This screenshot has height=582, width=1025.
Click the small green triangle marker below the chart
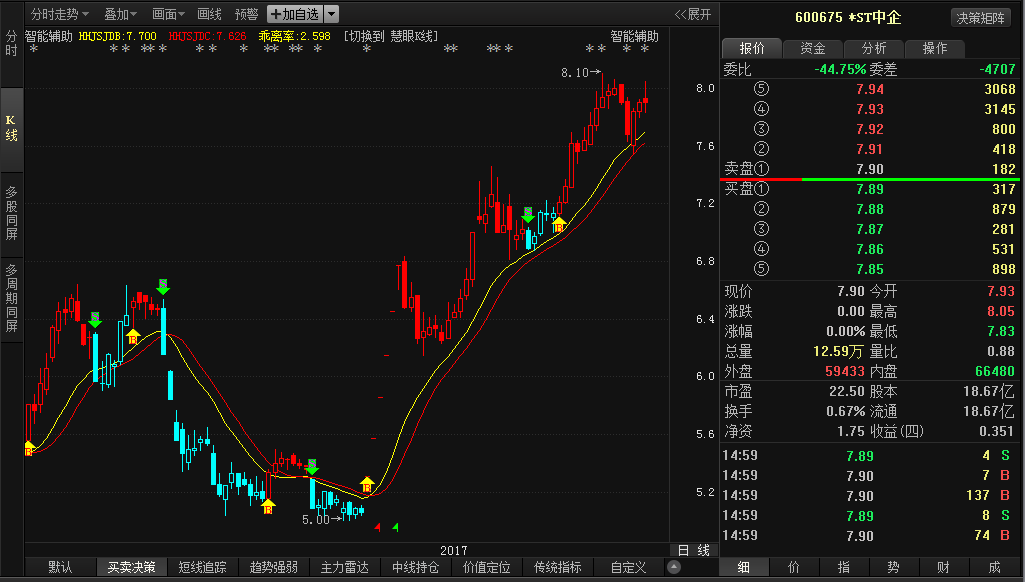pos(395,527)
